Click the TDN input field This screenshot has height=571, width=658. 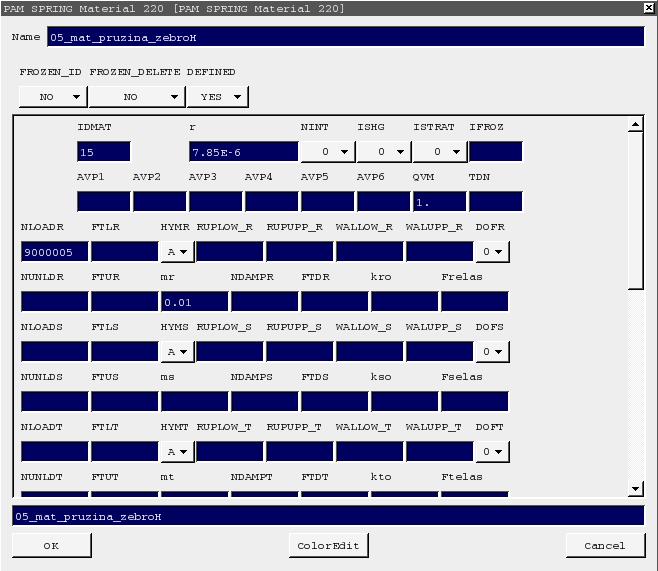[496, 201]
